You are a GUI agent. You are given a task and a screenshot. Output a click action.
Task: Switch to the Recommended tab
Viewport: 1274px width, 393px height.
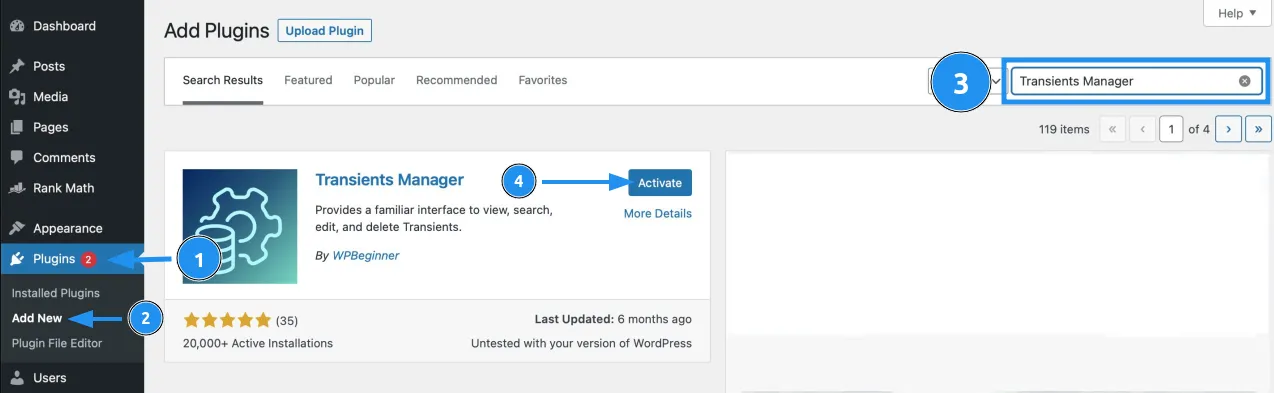click(x=456, y=80)
